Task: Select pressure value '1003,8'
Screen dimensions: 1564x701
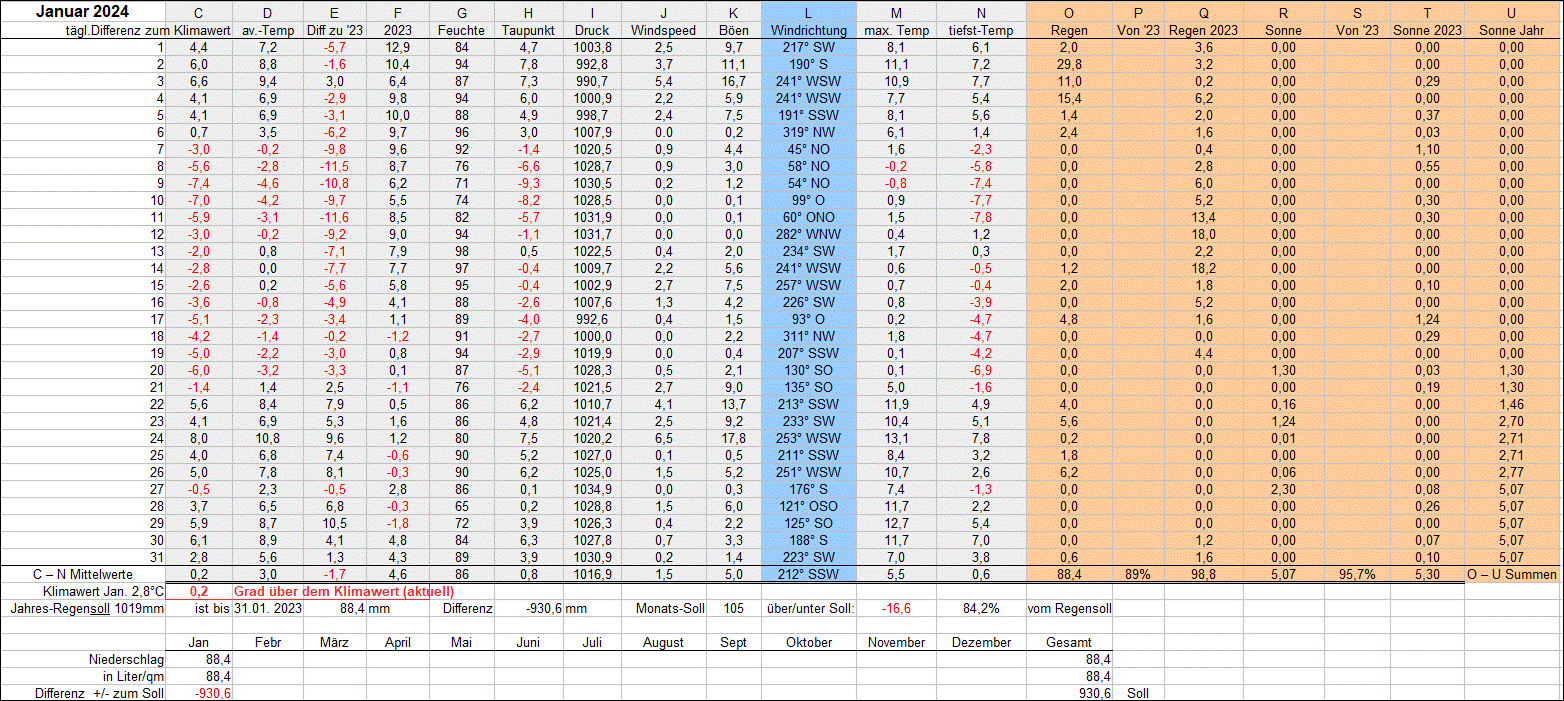Action: [592, 47]
